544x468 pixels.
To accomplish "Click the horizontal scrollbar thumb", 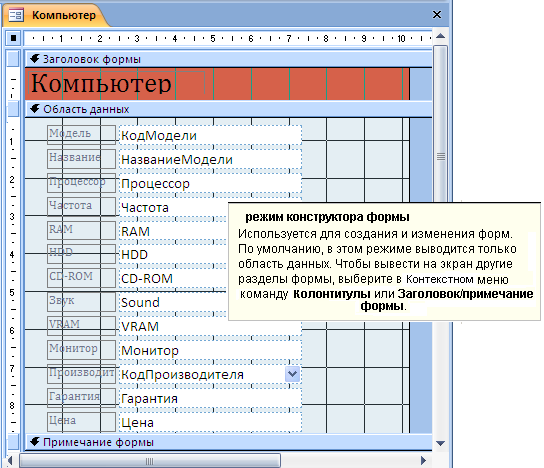I will (150, 461).
